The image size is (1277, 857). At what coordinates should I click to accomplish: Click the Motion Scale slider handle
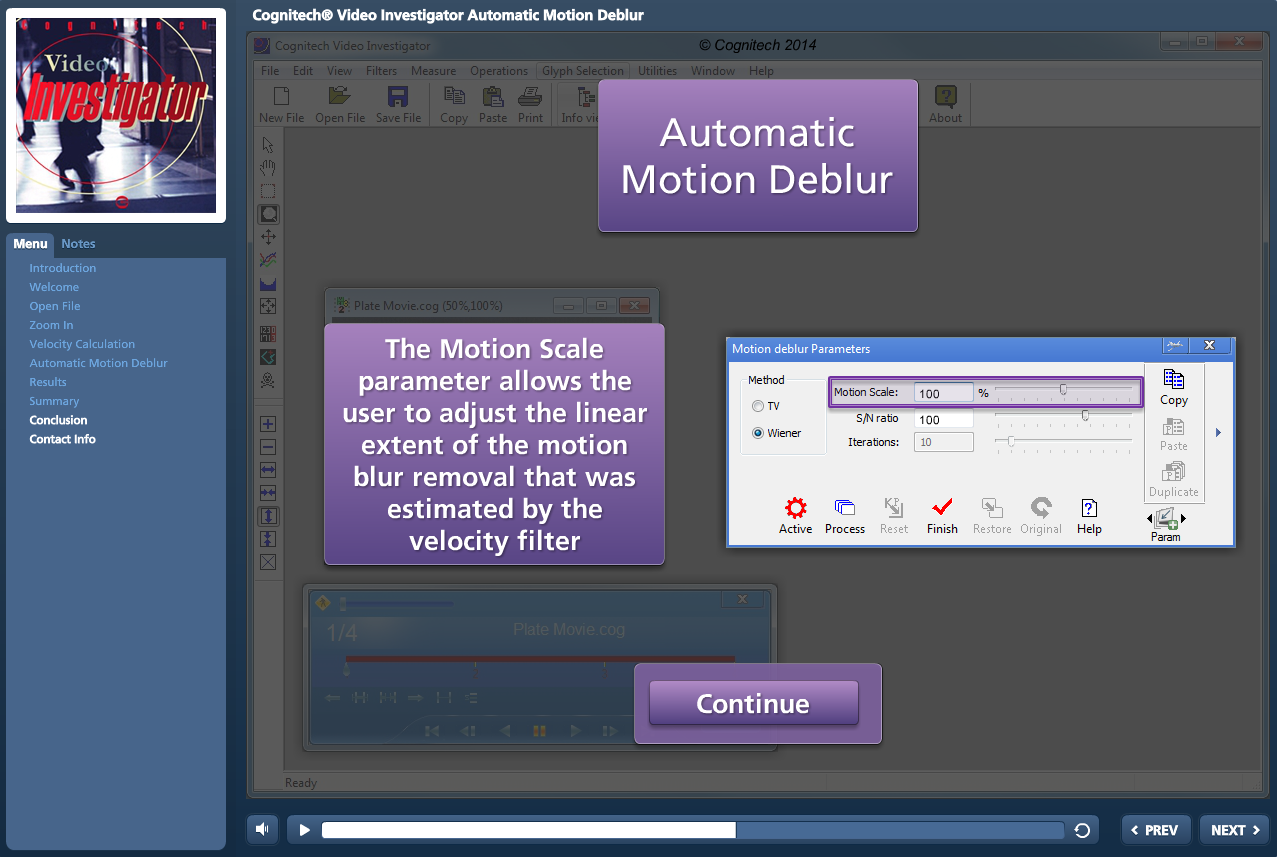(x=1063, y=390)
